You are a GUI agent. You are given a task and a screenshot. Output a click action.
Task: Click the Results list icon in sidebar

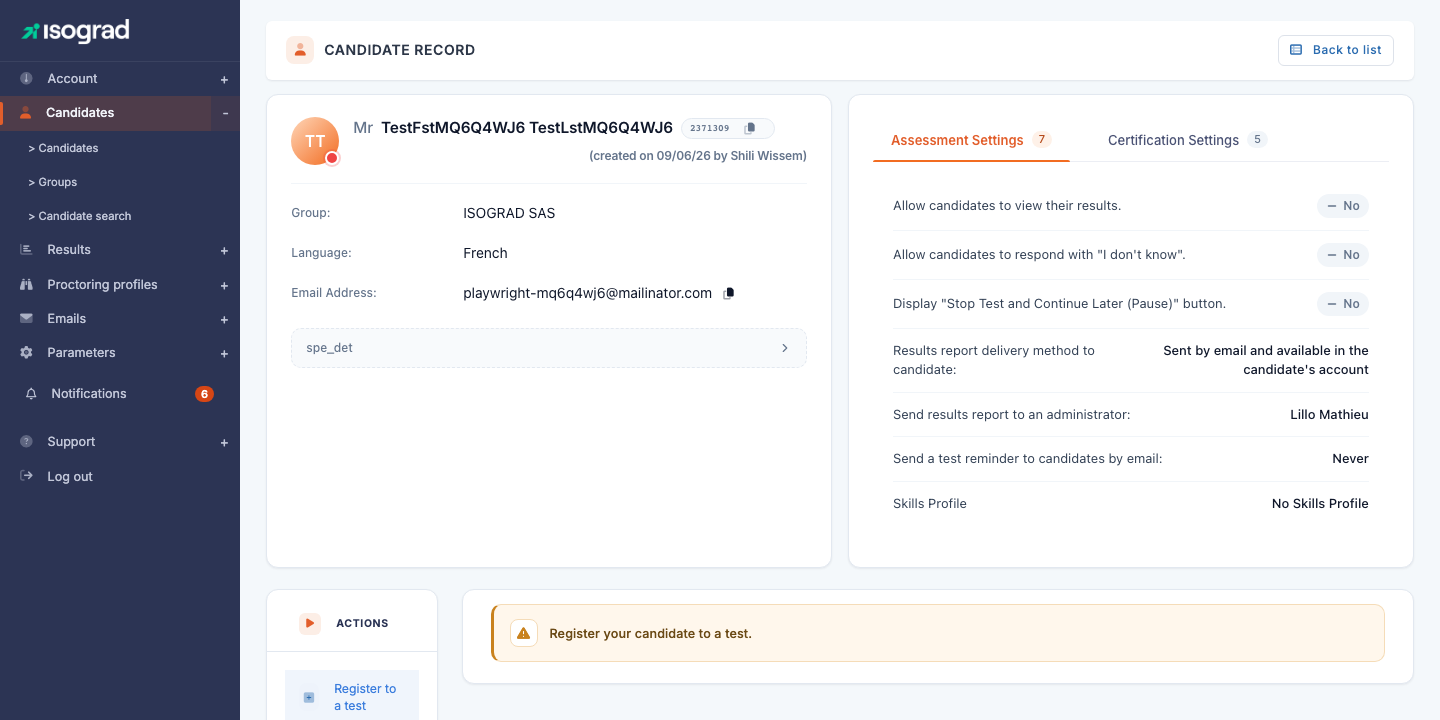pyautogui.click(x=26, y=250)
